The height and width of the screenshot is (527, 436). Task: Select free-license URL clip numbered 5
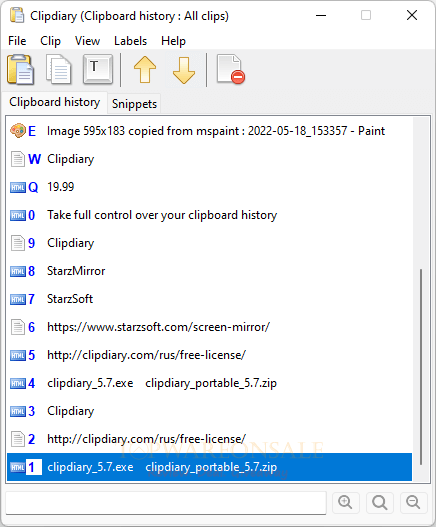[209, 355]
